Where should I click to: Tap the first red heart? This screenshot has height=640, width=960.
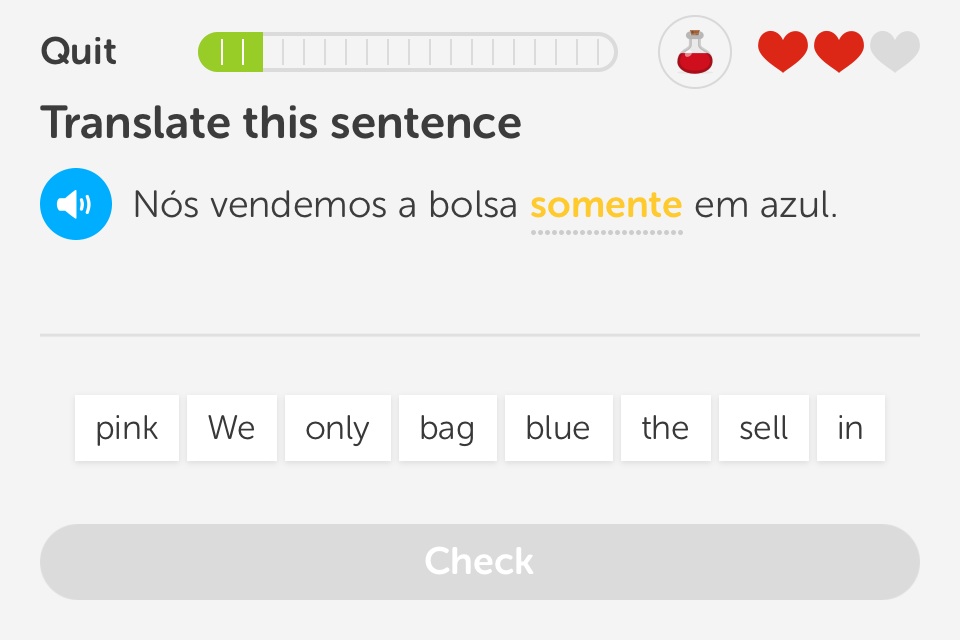click(782, 52)
